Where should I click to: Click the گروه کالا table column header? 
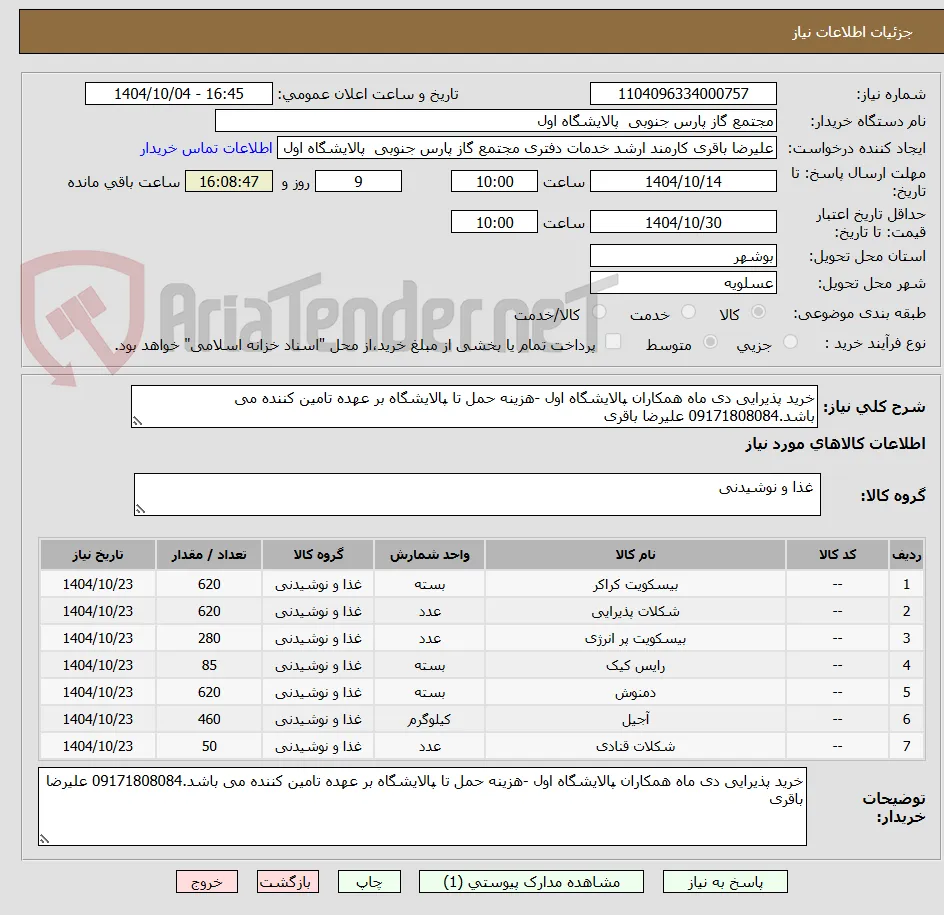click(318, 554)
